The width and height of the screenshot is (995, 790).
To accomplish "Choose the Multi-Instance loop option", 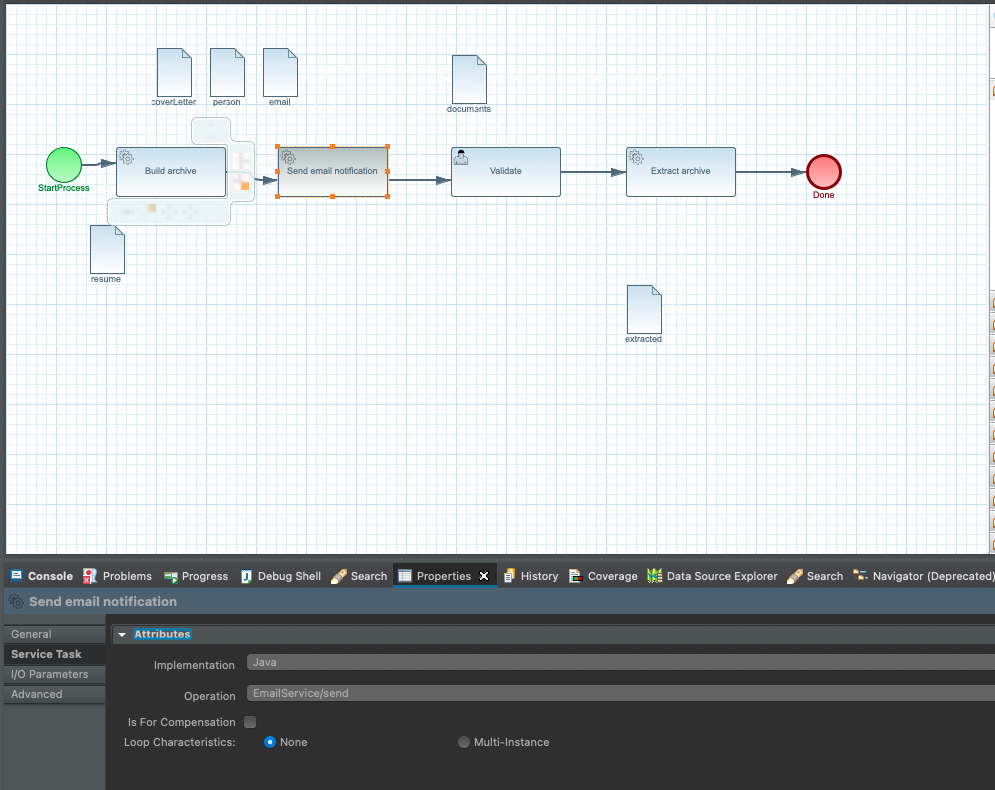I will click(464, 742).
